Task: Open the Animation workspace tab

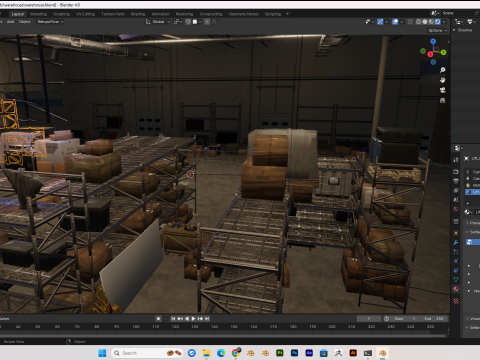Action: [160, 14]
